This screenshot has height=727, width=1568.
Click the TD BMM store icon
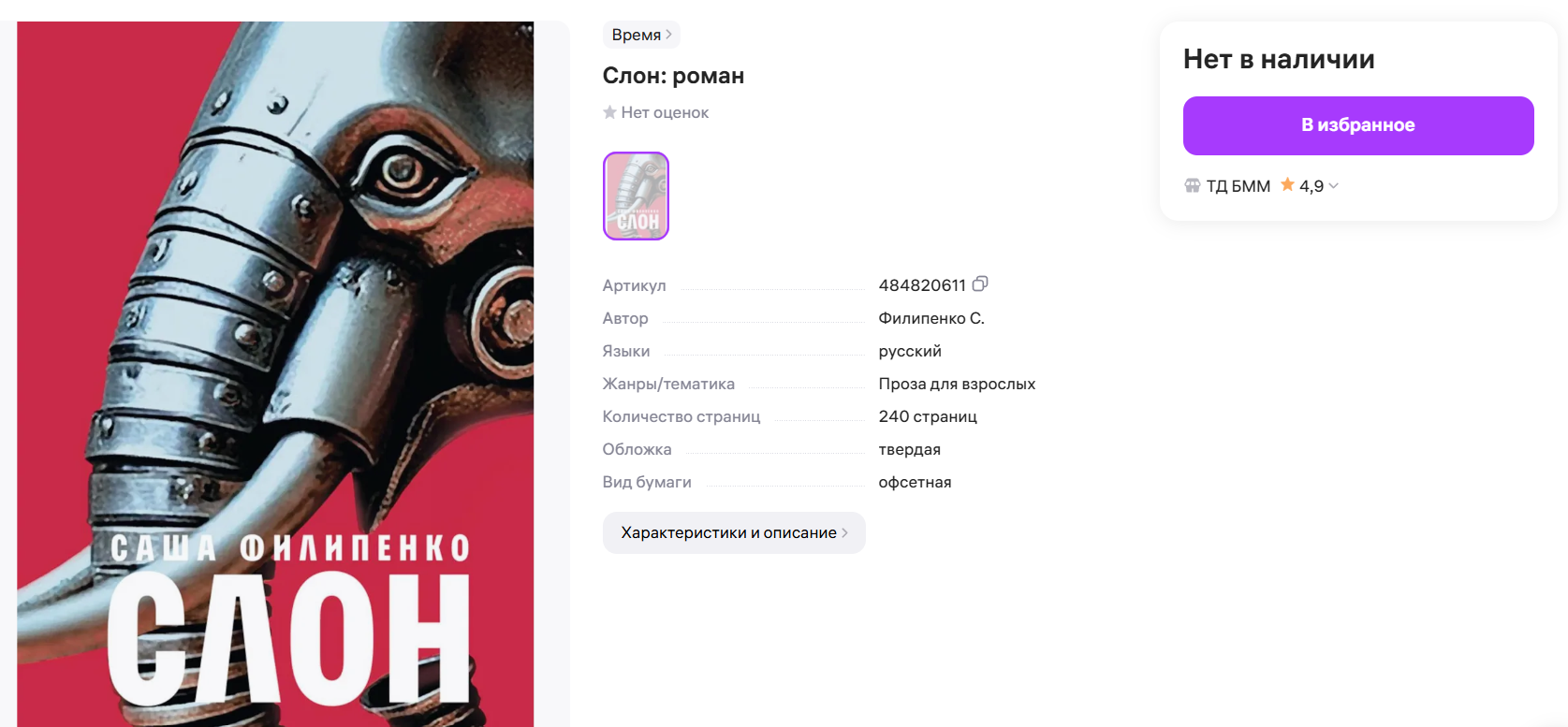1193,185
